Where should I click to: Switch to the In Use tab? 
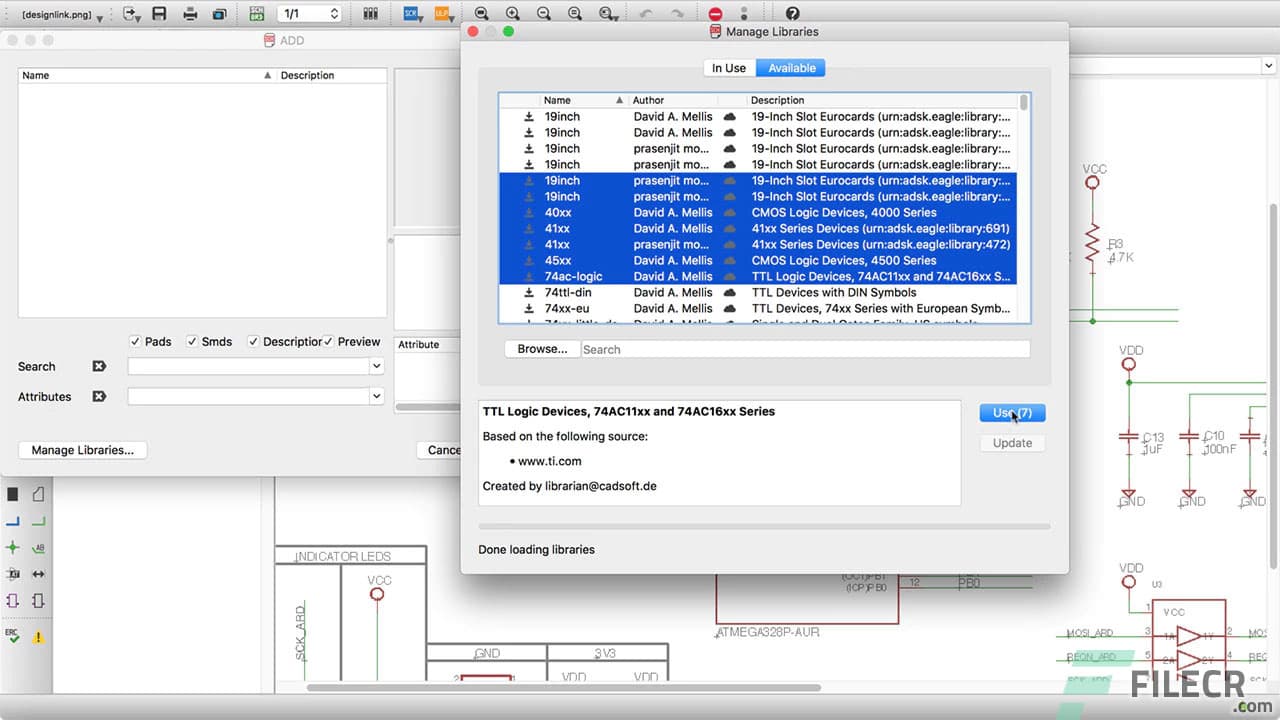click(x=729, y=68)
